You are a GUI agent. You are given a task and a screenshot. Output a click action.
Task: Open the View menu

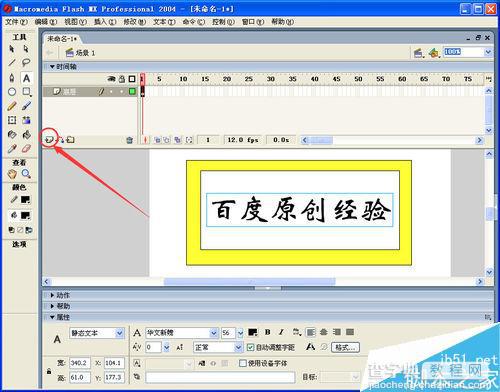[x=75, y=22]
